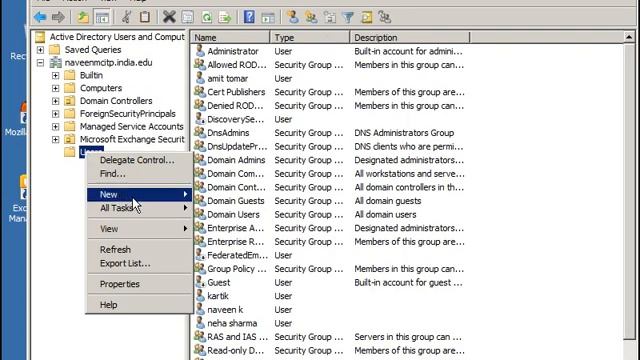Expand the Computers container

55,88
